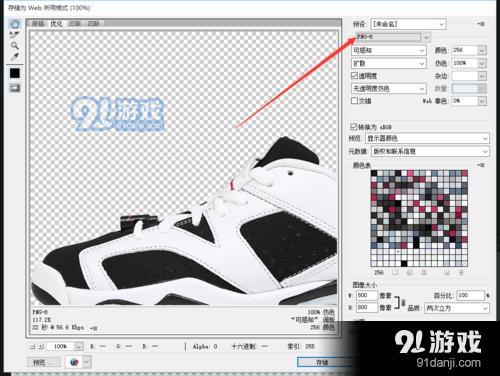Switch to the 原稿 tab

tap(38, 24)
